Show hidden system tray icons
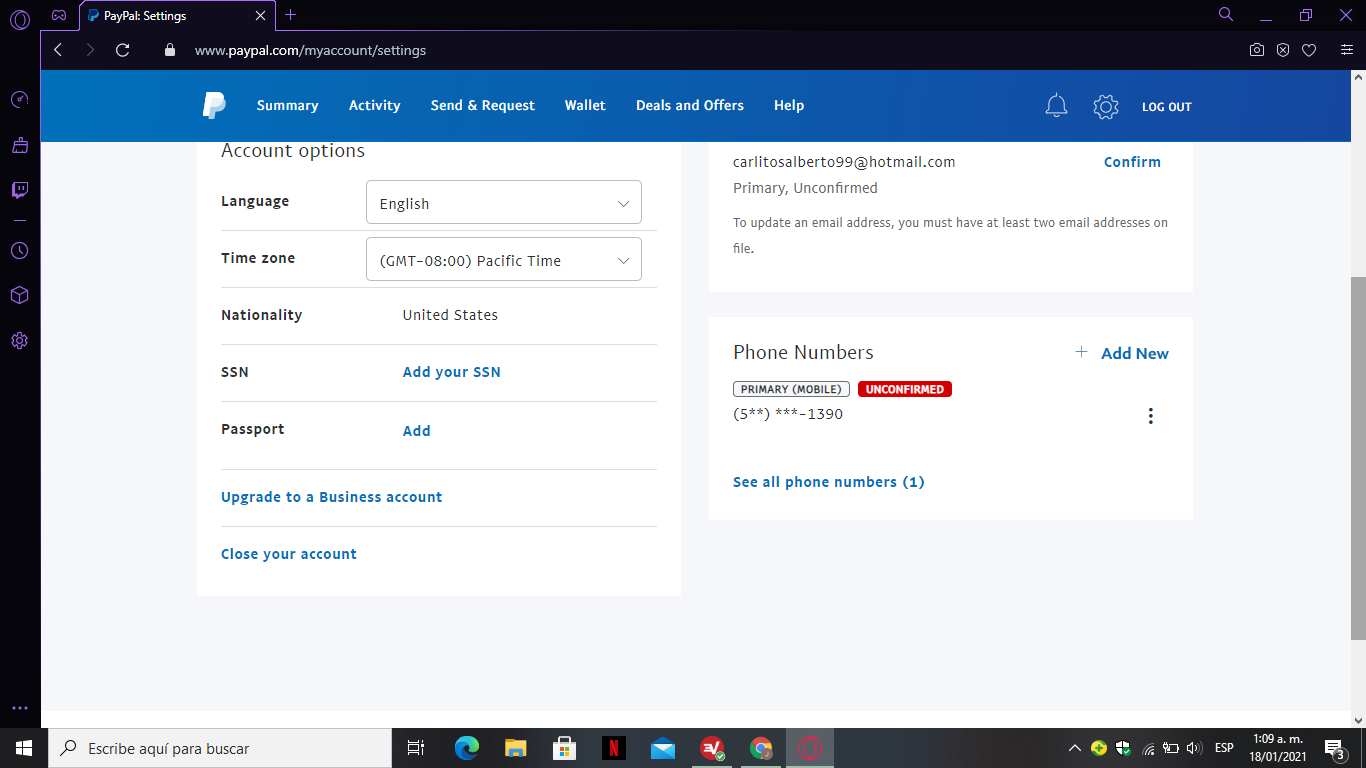 (1075, 748)
